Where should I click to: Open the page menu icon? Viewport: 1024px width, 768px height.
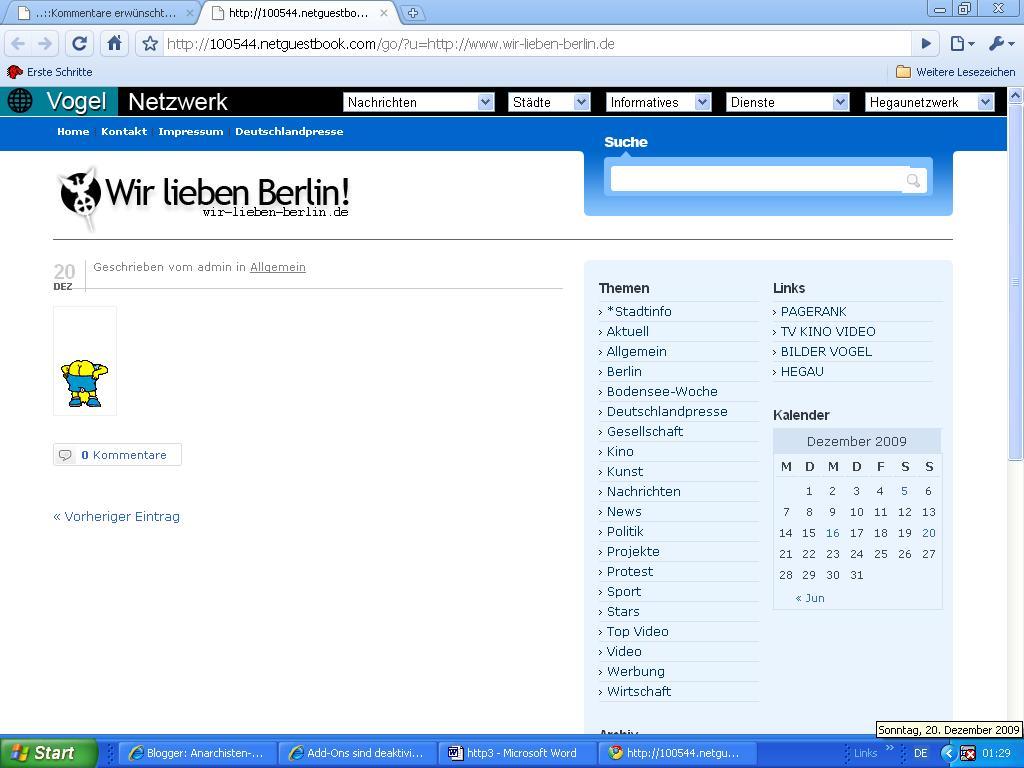(x=961, y=43)
